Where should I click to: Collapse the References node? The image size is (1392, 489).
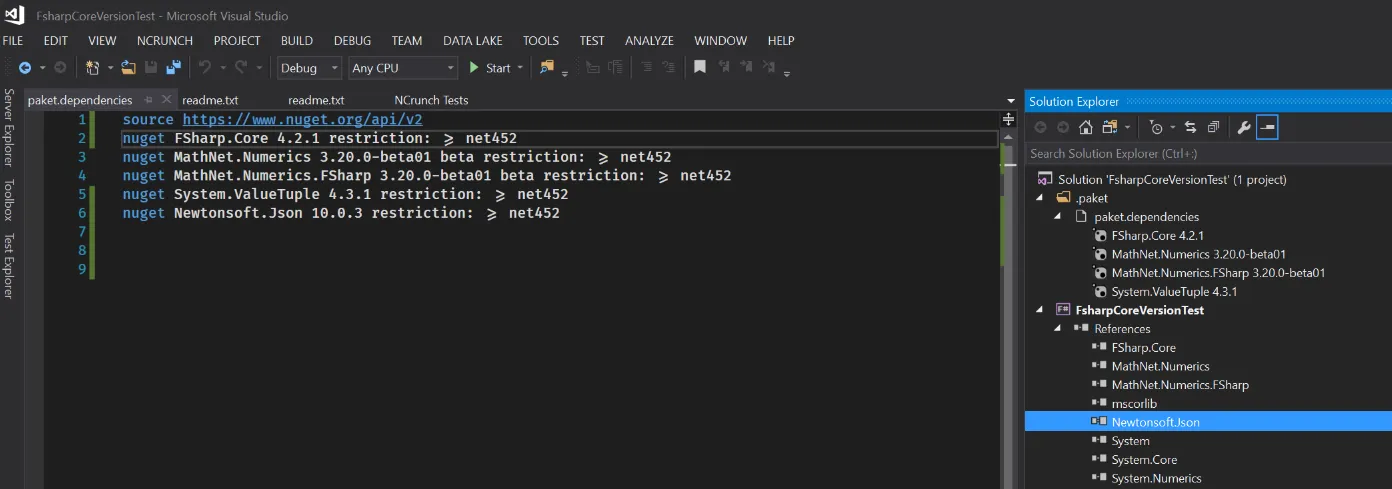point(1059,329)
